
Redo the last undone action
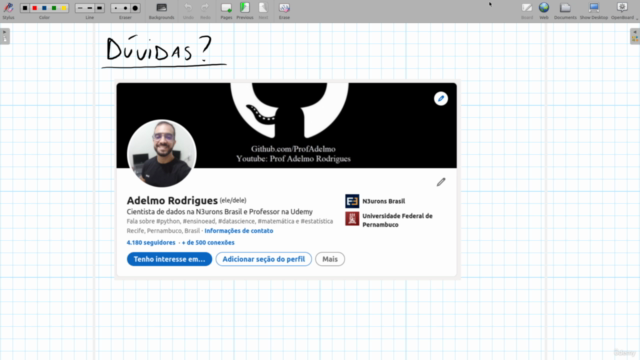point(205,10)
